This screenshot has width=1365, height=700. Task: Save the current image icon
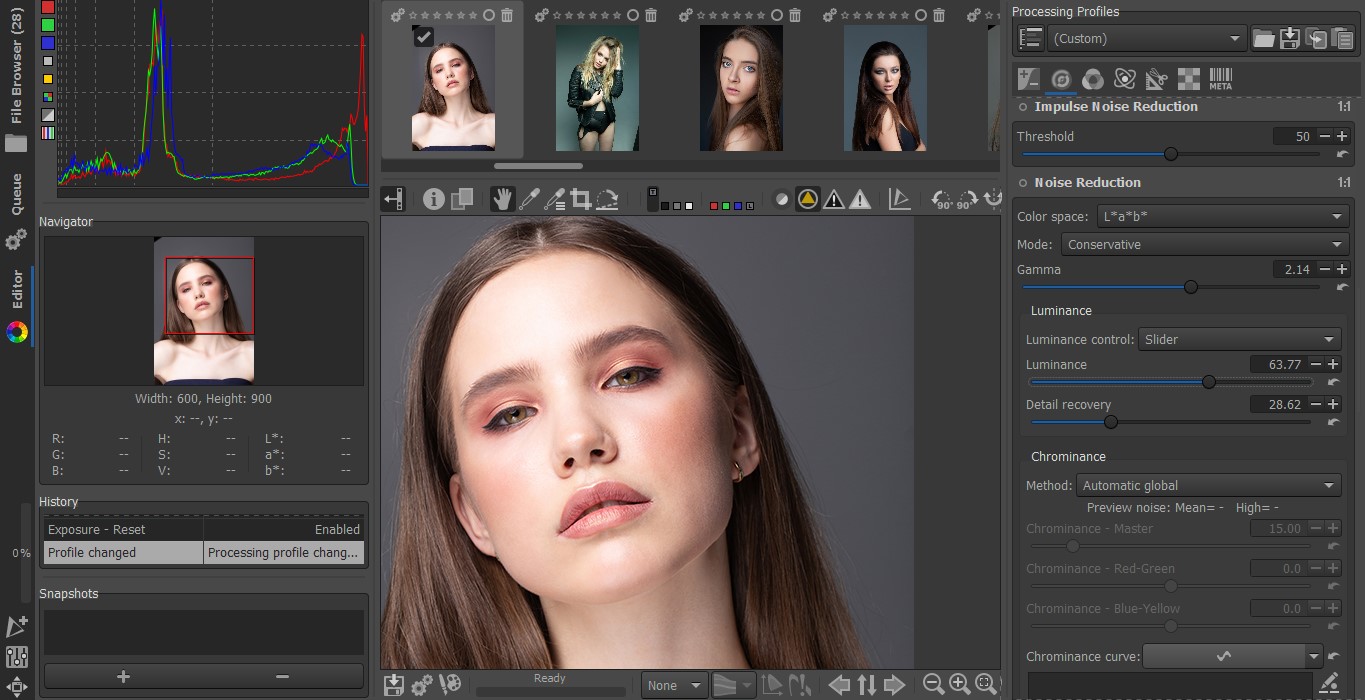(394, 685)
